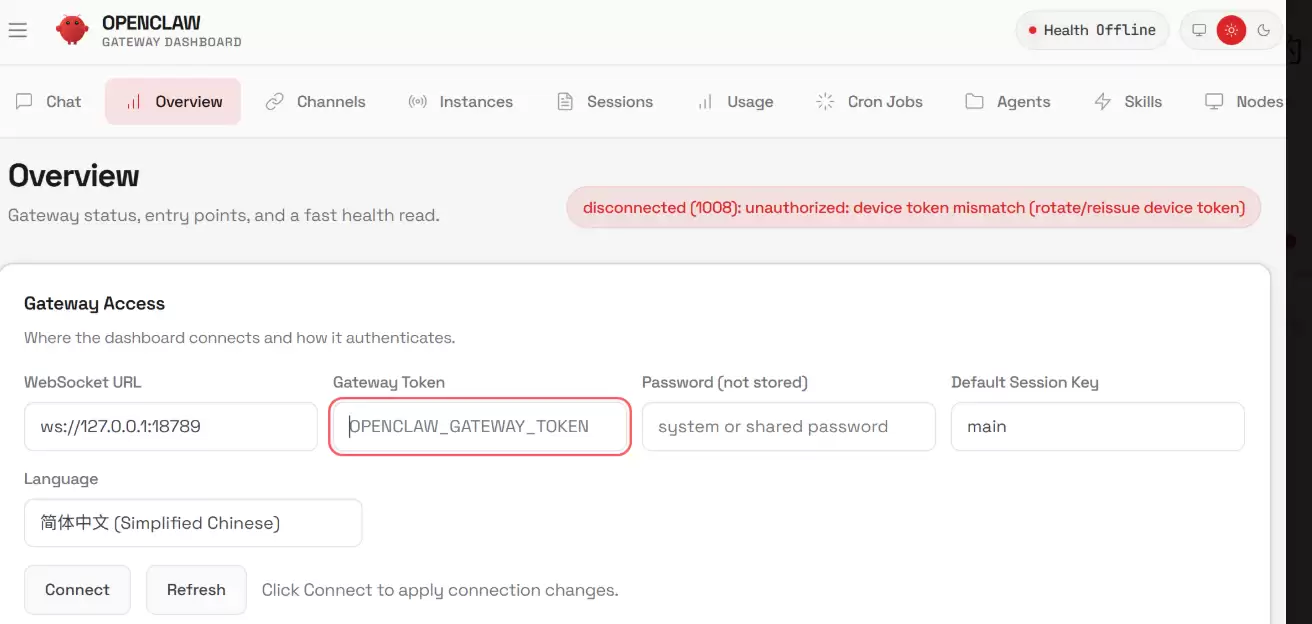Select the Usage bar-chart icon
Viewport: 1312px width, 624px height.
[706, 101]
